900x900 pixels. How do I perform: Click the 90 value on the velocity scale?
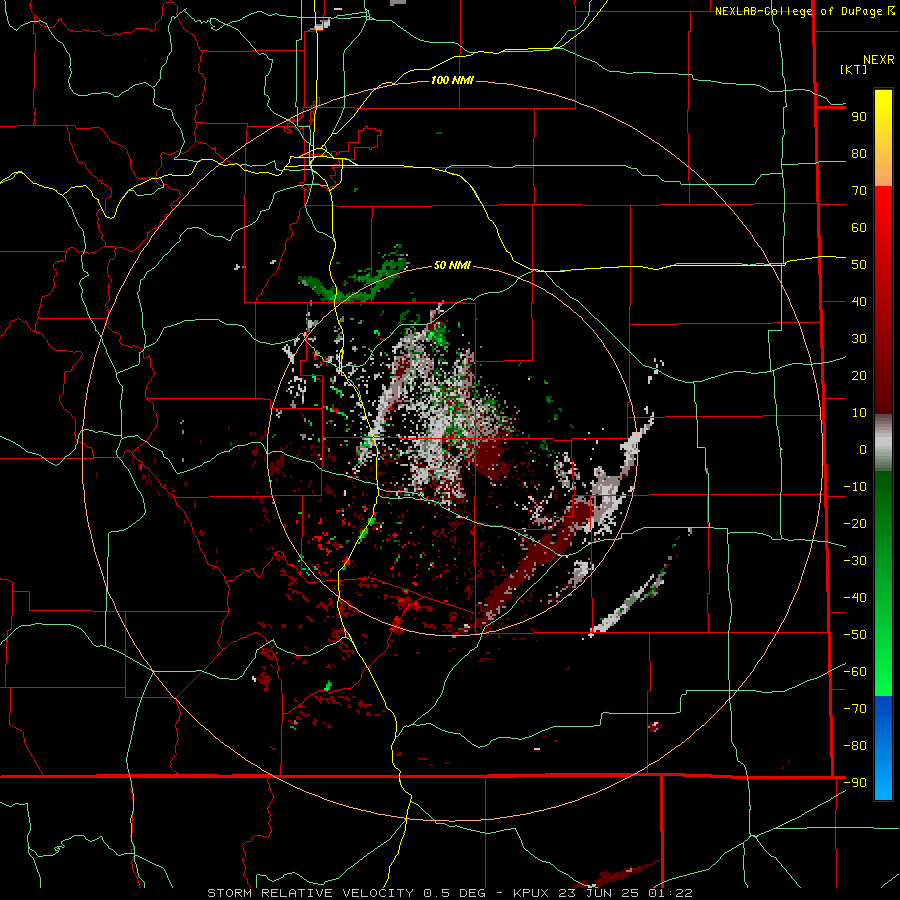(x=859, y=117)
